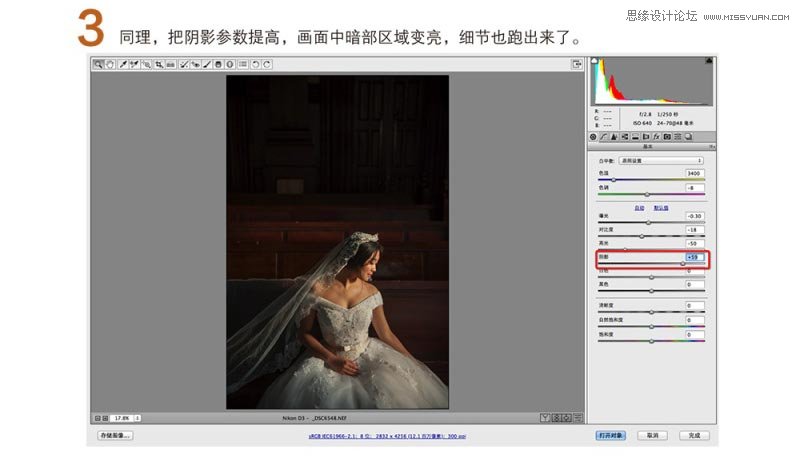Select the Crop tool

pyautogui.click(x=159, y=64)
